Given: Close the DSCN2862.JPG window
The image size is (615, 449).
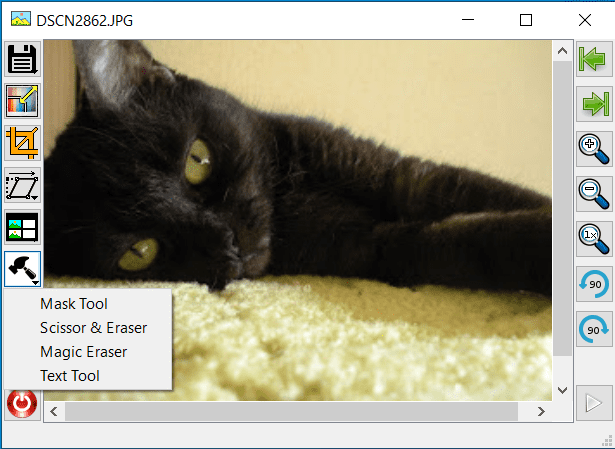Looking at the screenshot, I should pyautogui.click(x=585, y=20).
